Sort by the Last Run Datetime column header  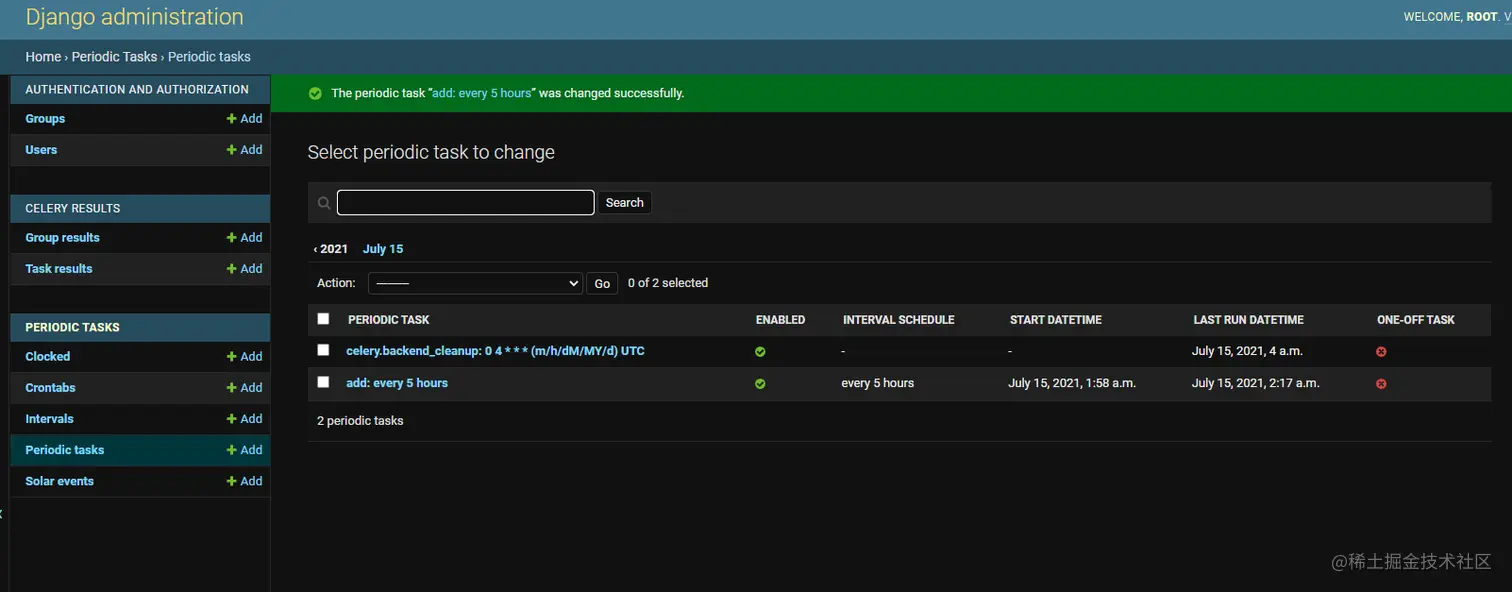(x=1249, y=320)
